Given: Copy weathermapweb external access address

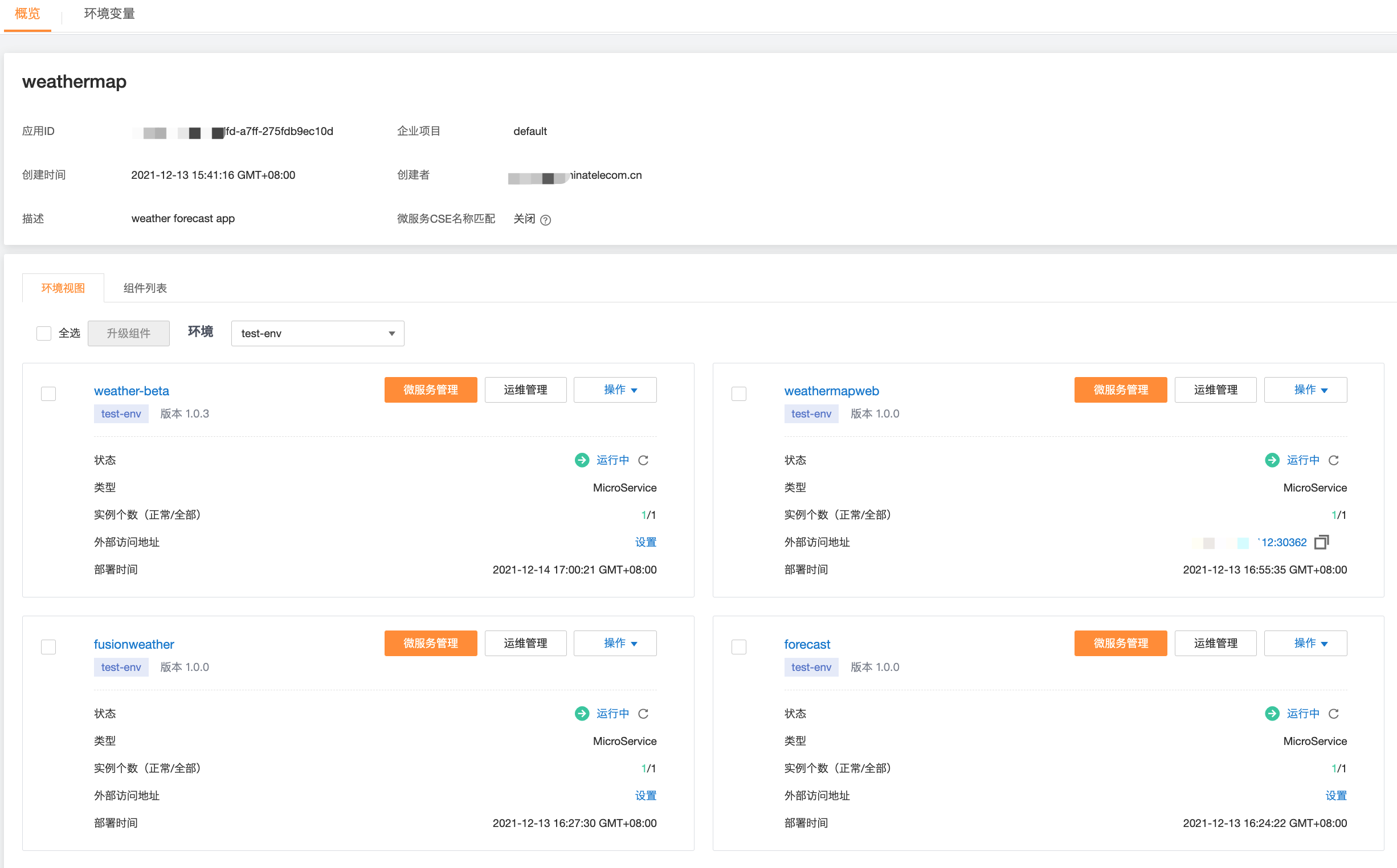Looking at the screenshot, I should tap(1321, 542).
